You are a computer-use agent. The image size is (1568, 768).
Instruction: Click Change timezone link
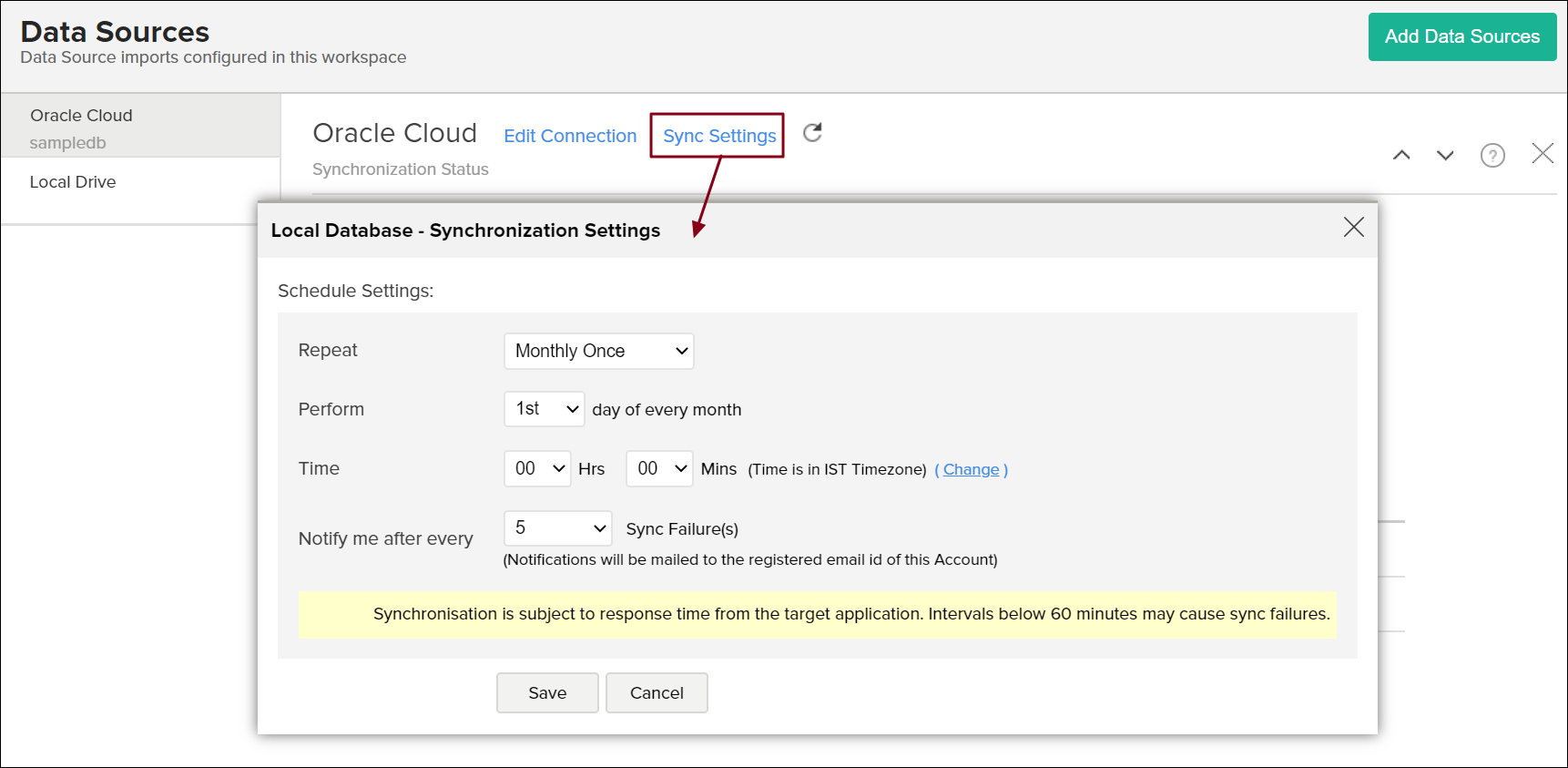pyautogui.click(x=971, y=469)
